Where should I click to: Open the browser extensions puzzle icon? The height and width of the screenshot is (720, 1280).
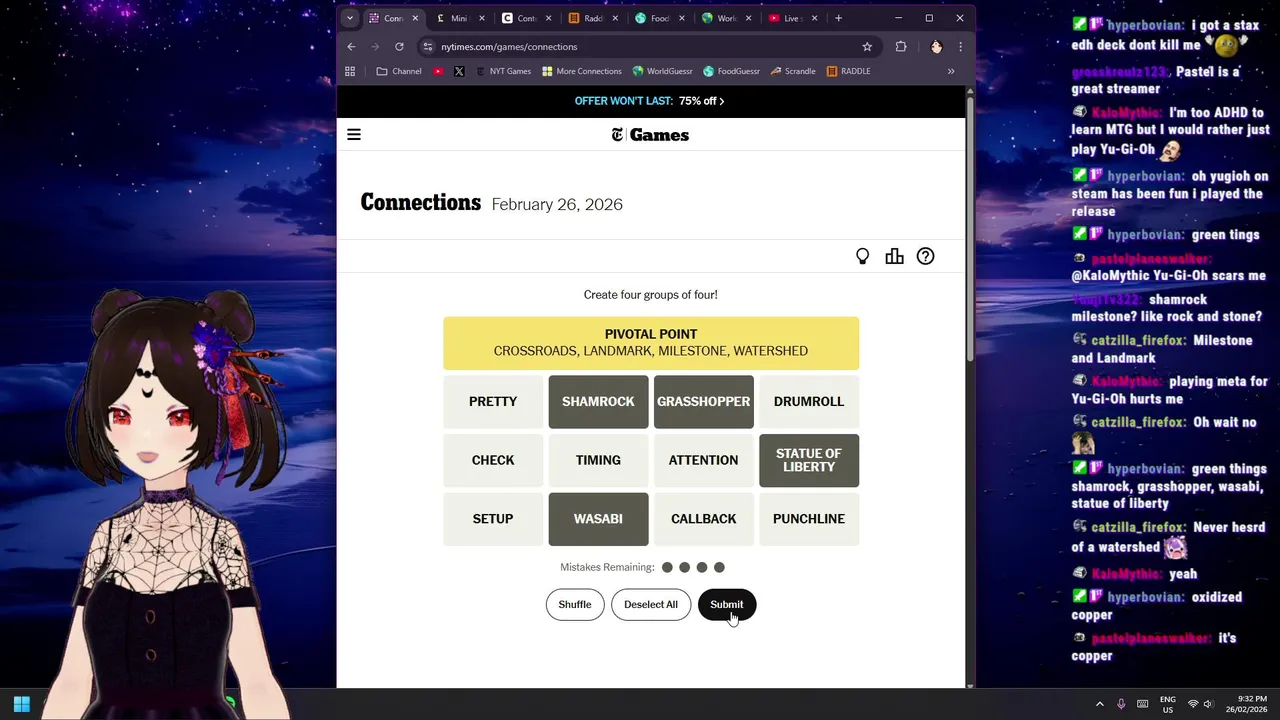click(x=901, y=46)
